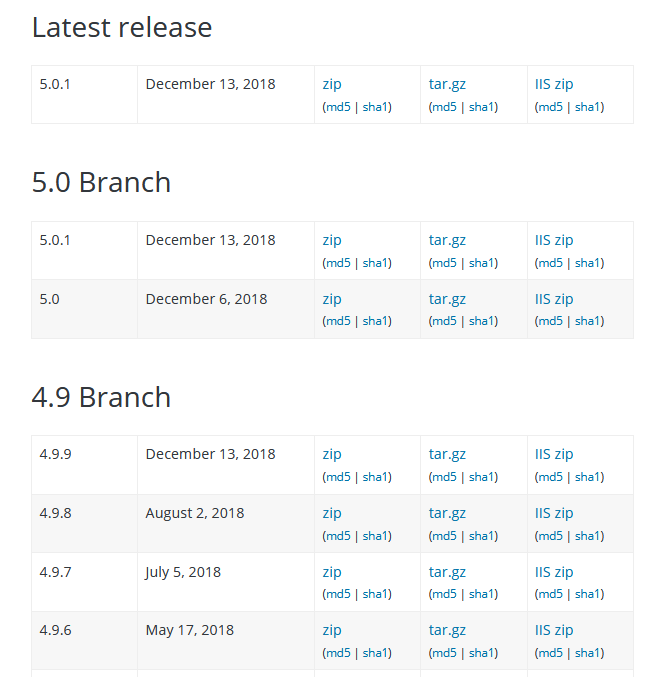Click IIS zip in the Latest release table
The width and height of the screenshot is (663, 677).
[x=554, y=84]
